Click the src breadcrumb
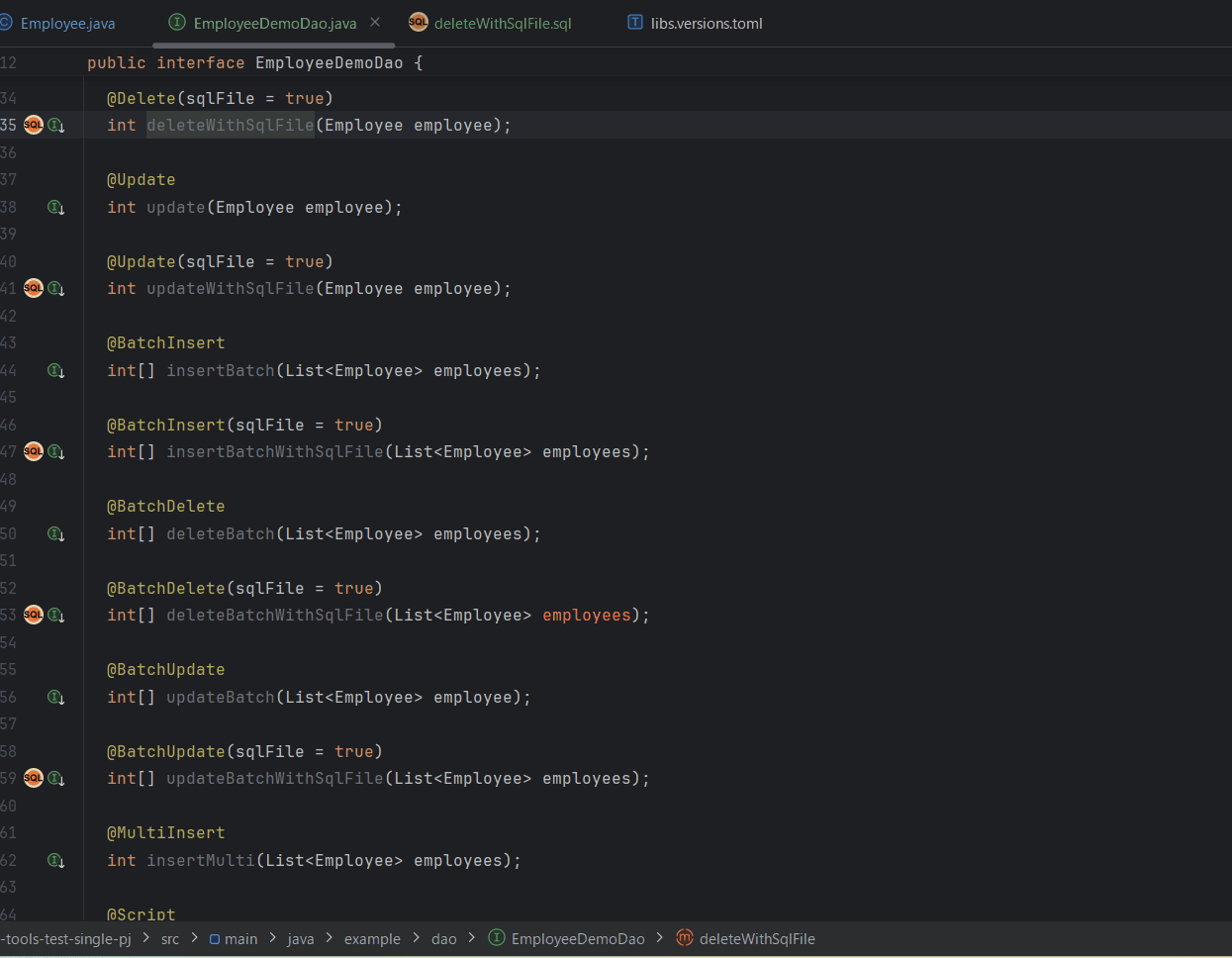The height and width of the screenshot is (958, 1232). pyautogui.click(x=170, y=939)
